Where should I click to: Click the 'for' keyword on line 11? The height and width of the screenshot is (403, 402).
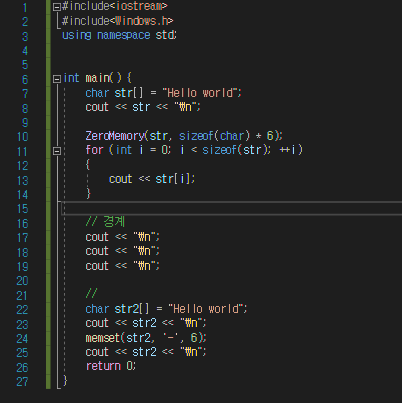pyautogui.click(x=94, y=150)
